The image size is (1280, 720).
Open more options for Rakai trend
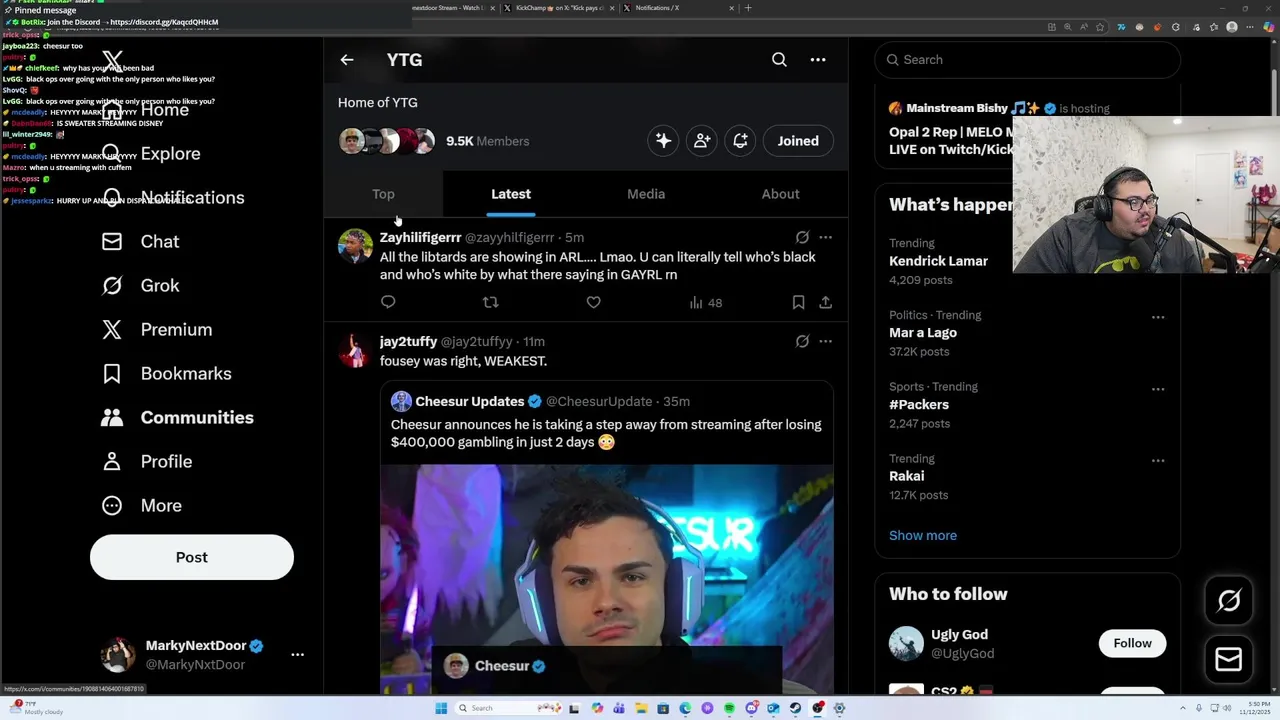coord(1158,461)
